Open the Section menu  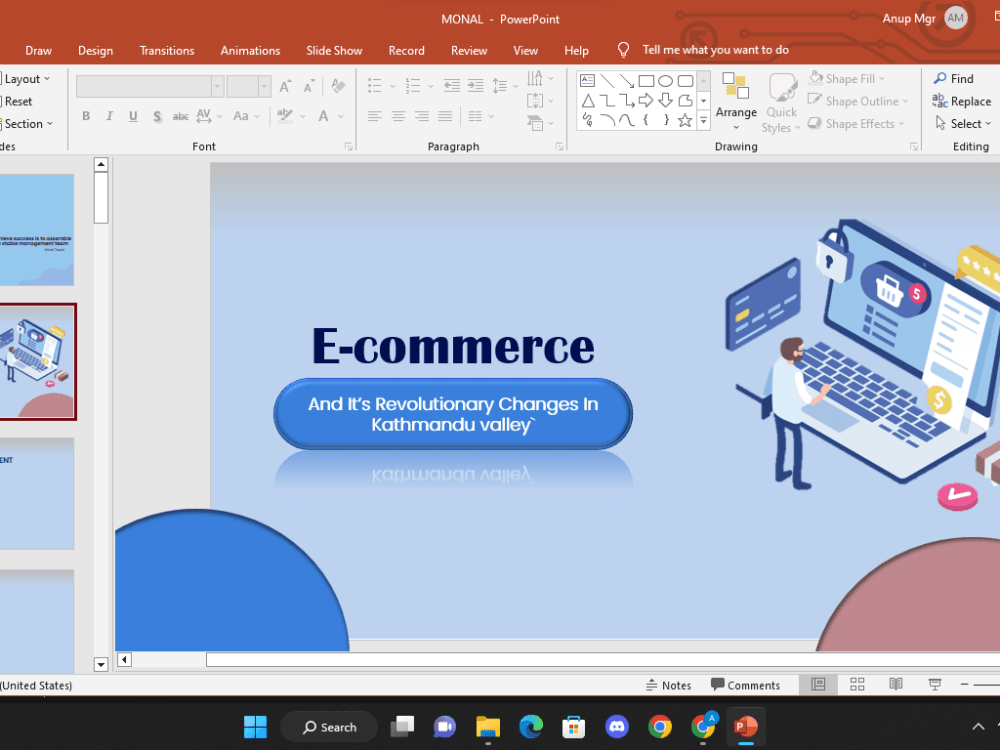coord(27,124)
